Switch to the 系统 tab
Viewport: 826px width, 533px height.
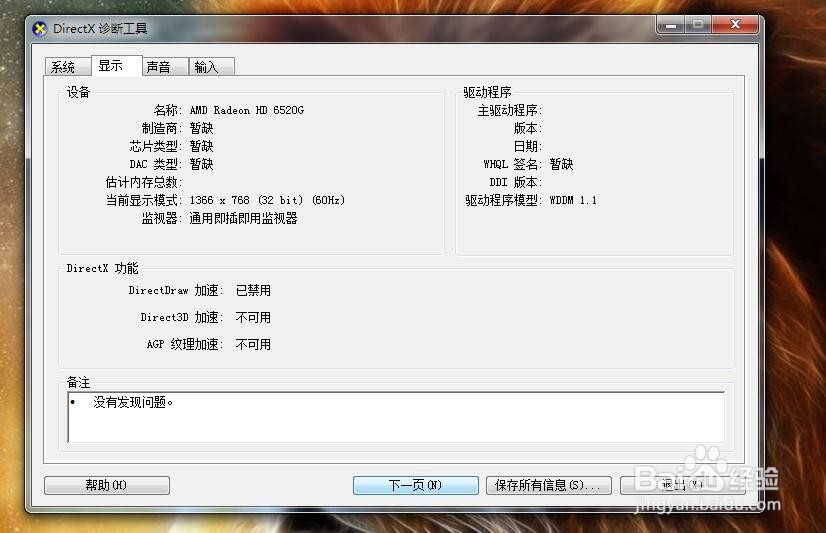pos(67,67)
